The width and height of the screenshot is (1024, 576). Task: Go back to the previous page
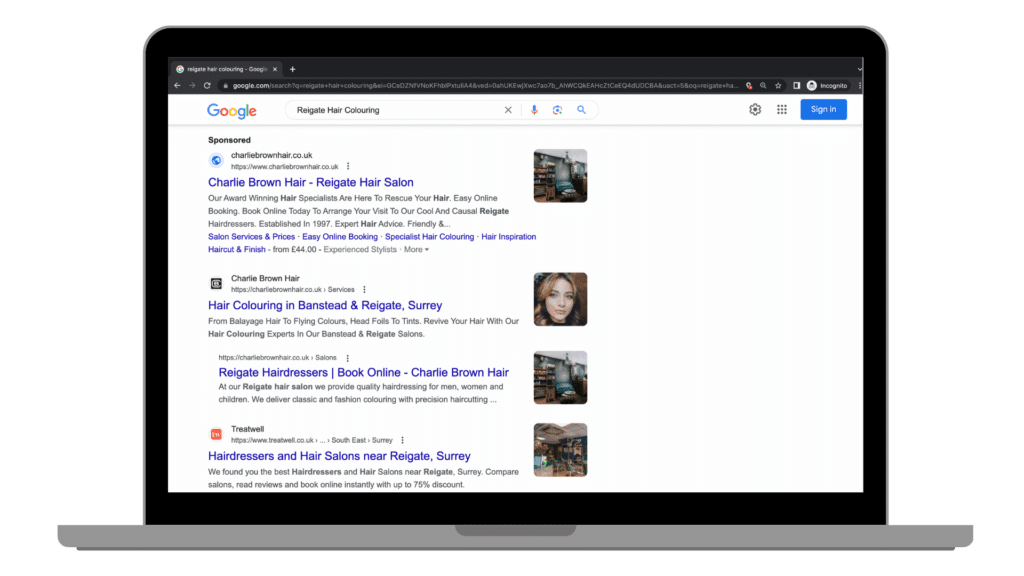pos(178,86)
